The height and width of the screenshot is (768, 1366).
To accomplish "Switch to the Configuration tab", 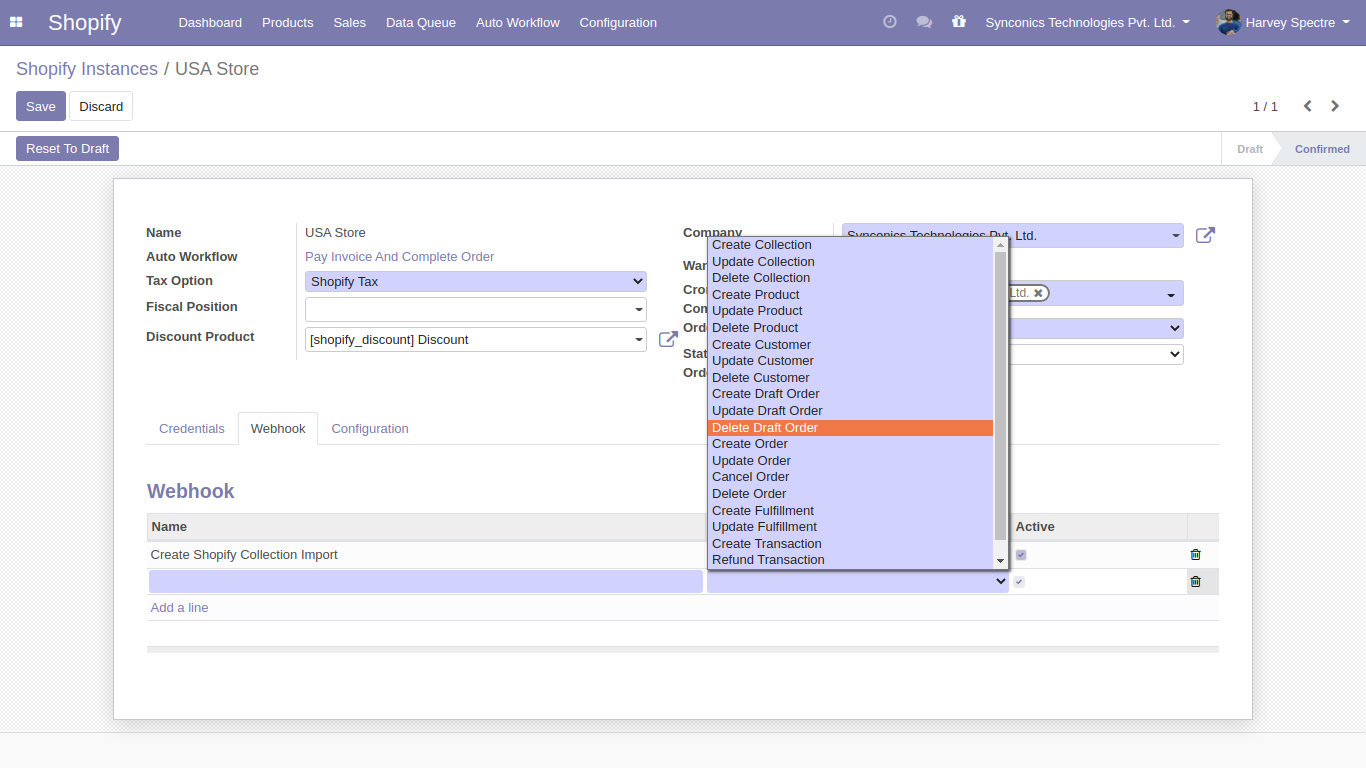I will coord(370,429).
